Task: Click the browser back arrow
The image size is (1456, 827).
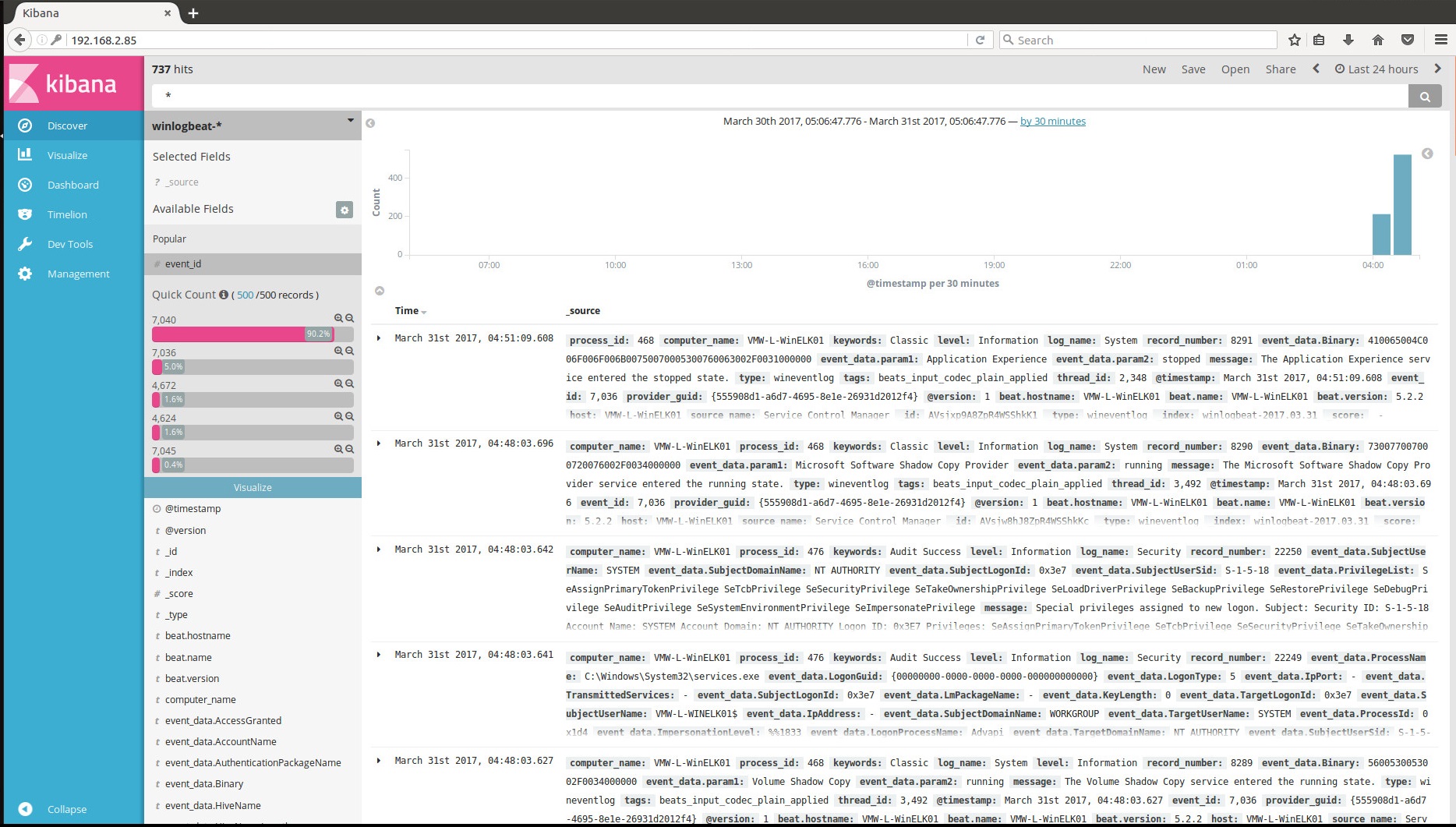Action: click(19, 40)
